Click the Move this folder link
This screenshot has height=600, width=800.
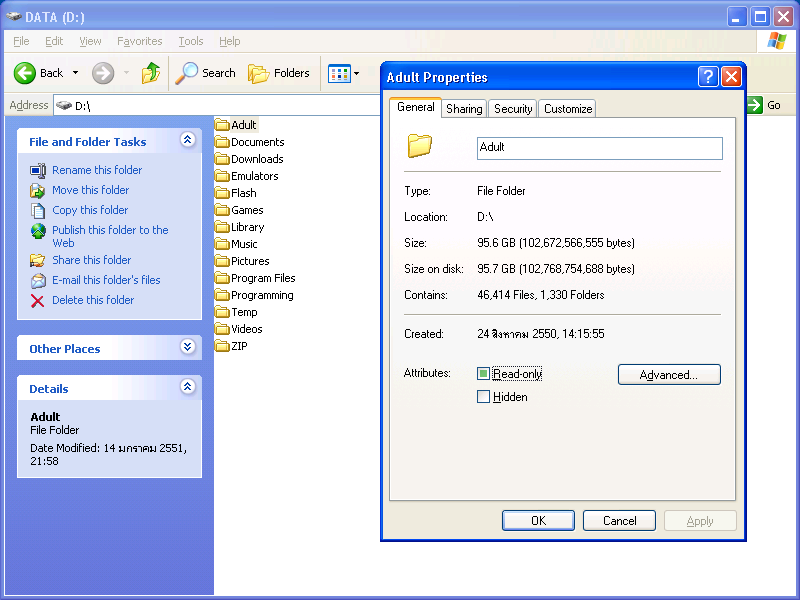(x=91, y=190)
